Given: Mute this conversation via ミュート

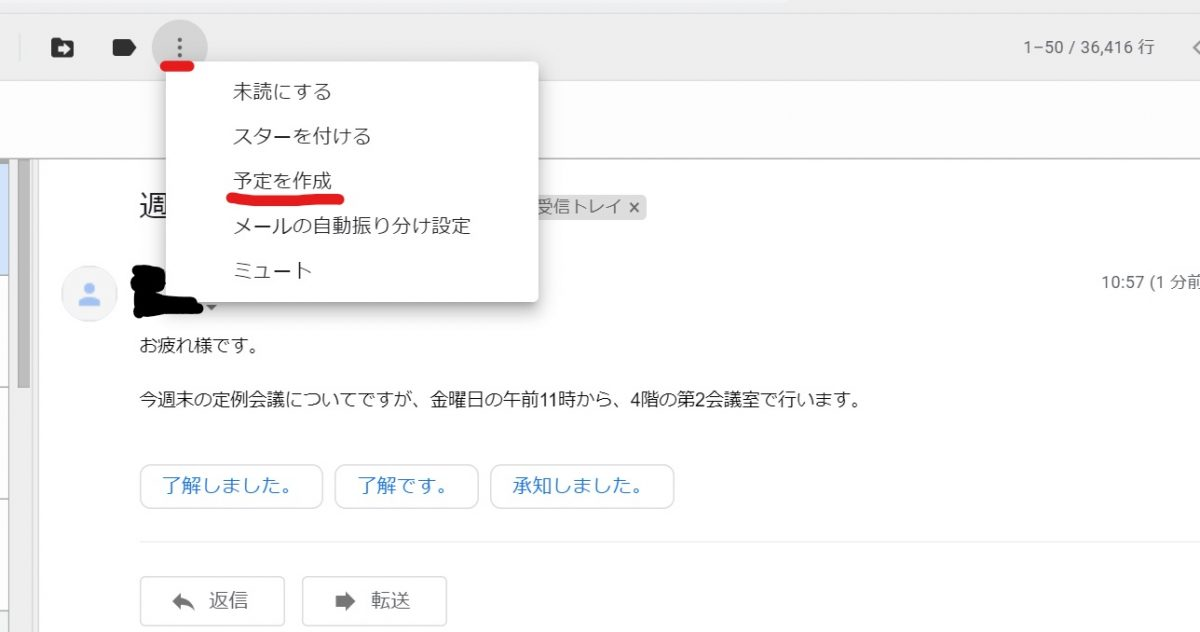Looking at the screenshot, I should point(271,269).
